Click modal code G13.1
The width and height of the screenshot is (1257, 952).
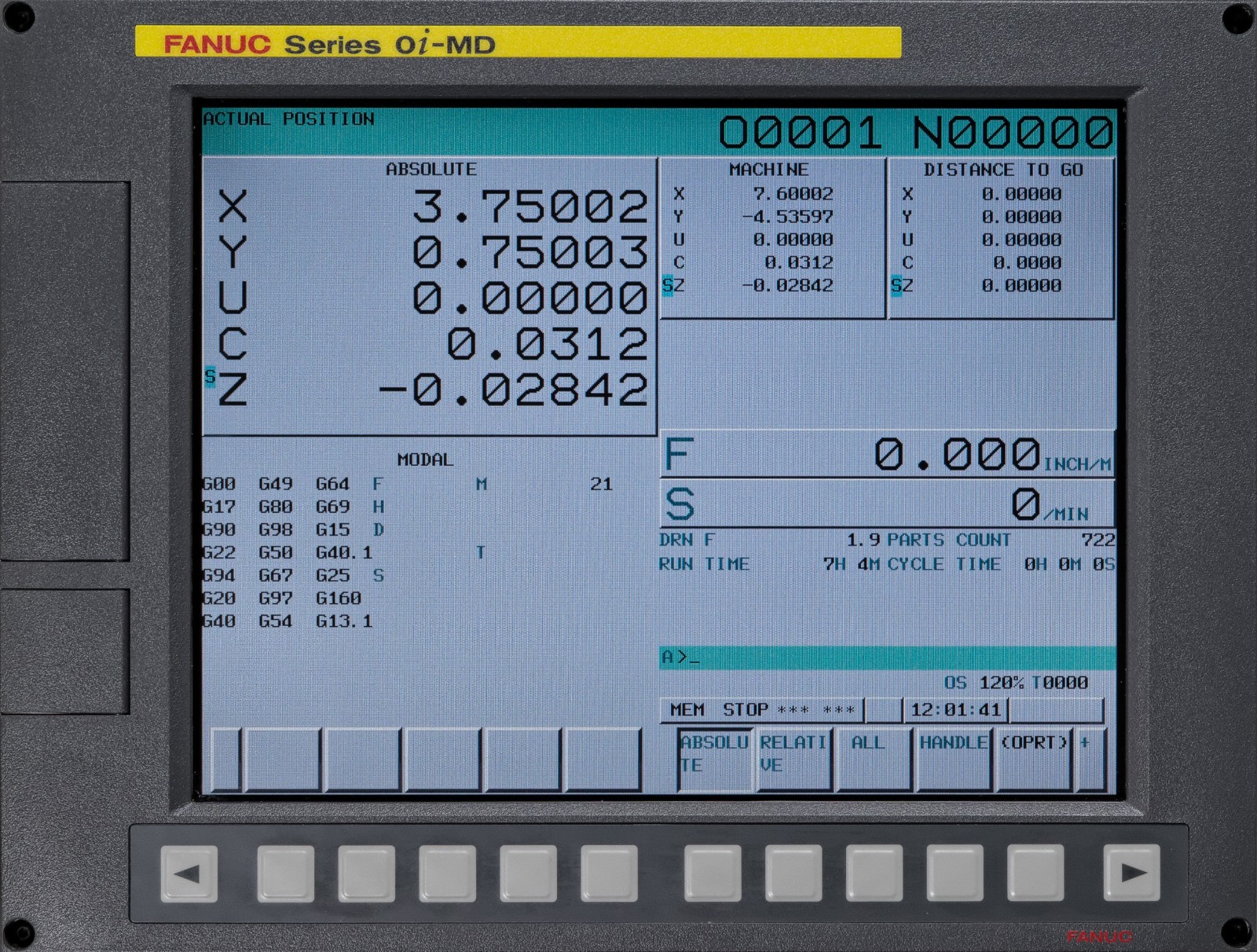(344, 621)
